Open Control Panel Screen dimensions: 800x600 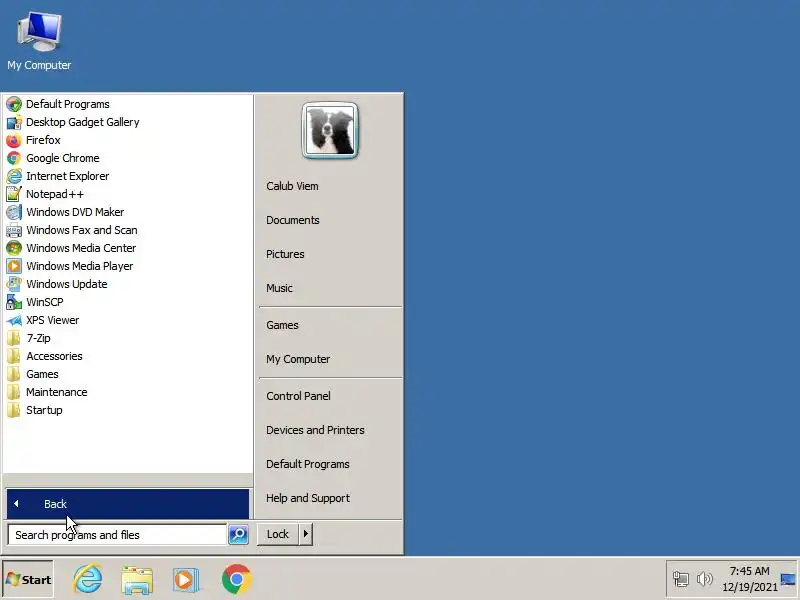tap(298, 396)
